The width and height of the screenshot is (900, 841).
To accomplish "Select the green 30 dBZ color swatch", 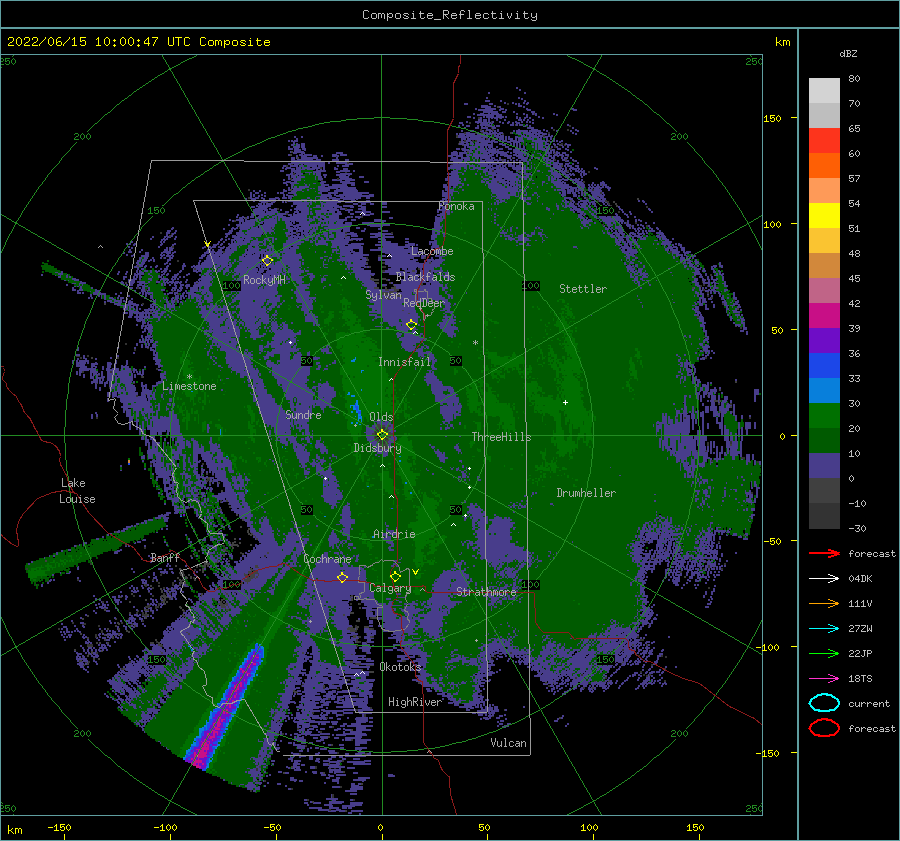I will pos(824,415).
